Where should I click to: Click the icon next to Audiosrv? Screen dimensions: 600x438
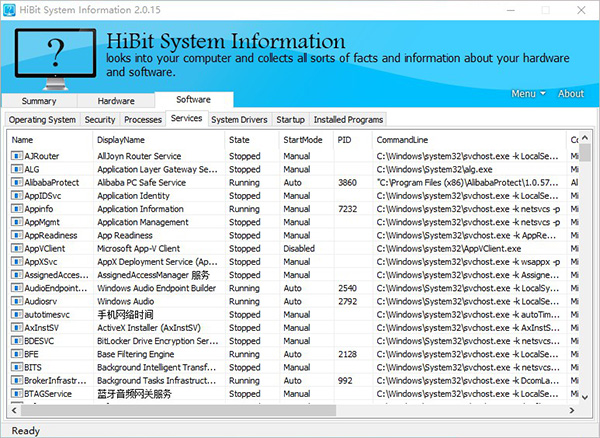[17, 301]
